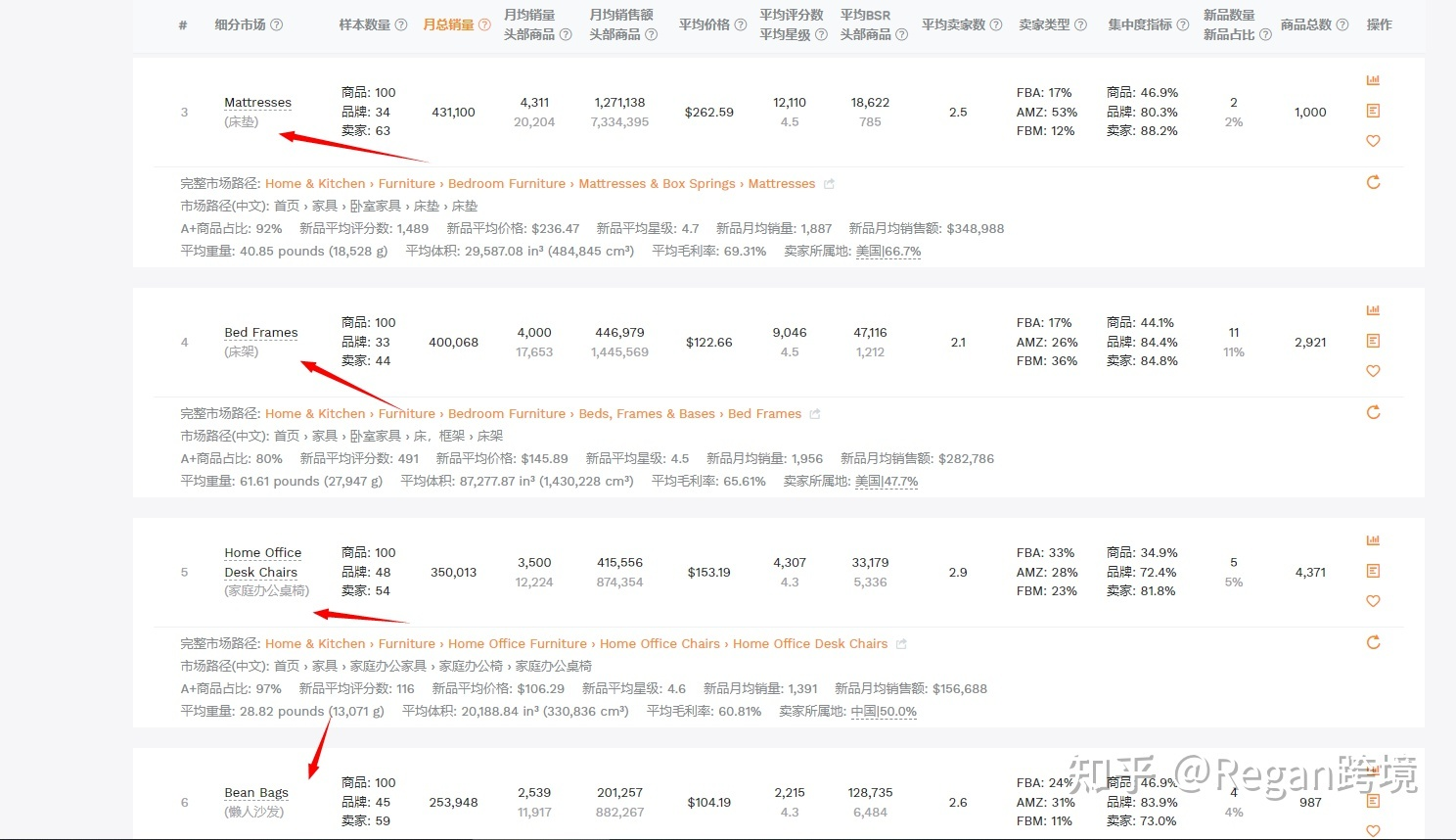This screenshot has height=840, width=1456.
Task: Refresh the Bed Frames market data
Action: click(x=1373, y=412)
